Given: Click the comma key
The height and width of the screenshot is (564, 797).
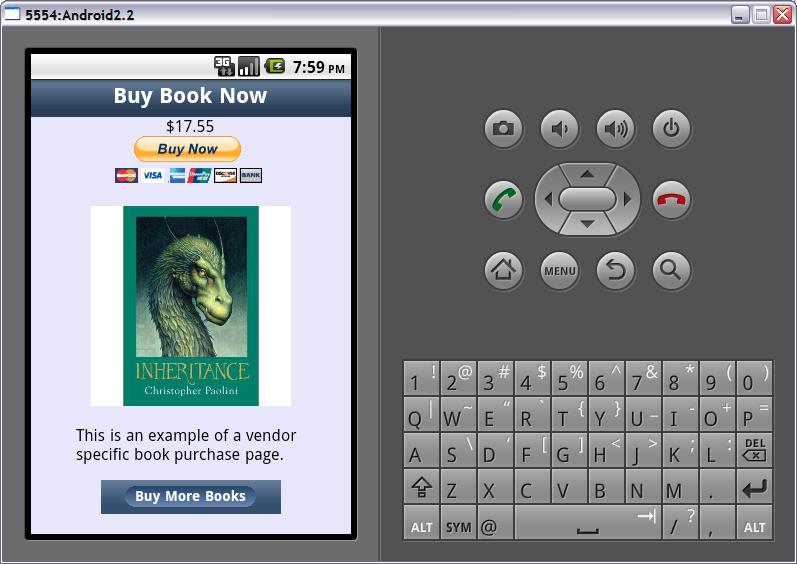Looking at the screenshot, I should tap(717, 522).
